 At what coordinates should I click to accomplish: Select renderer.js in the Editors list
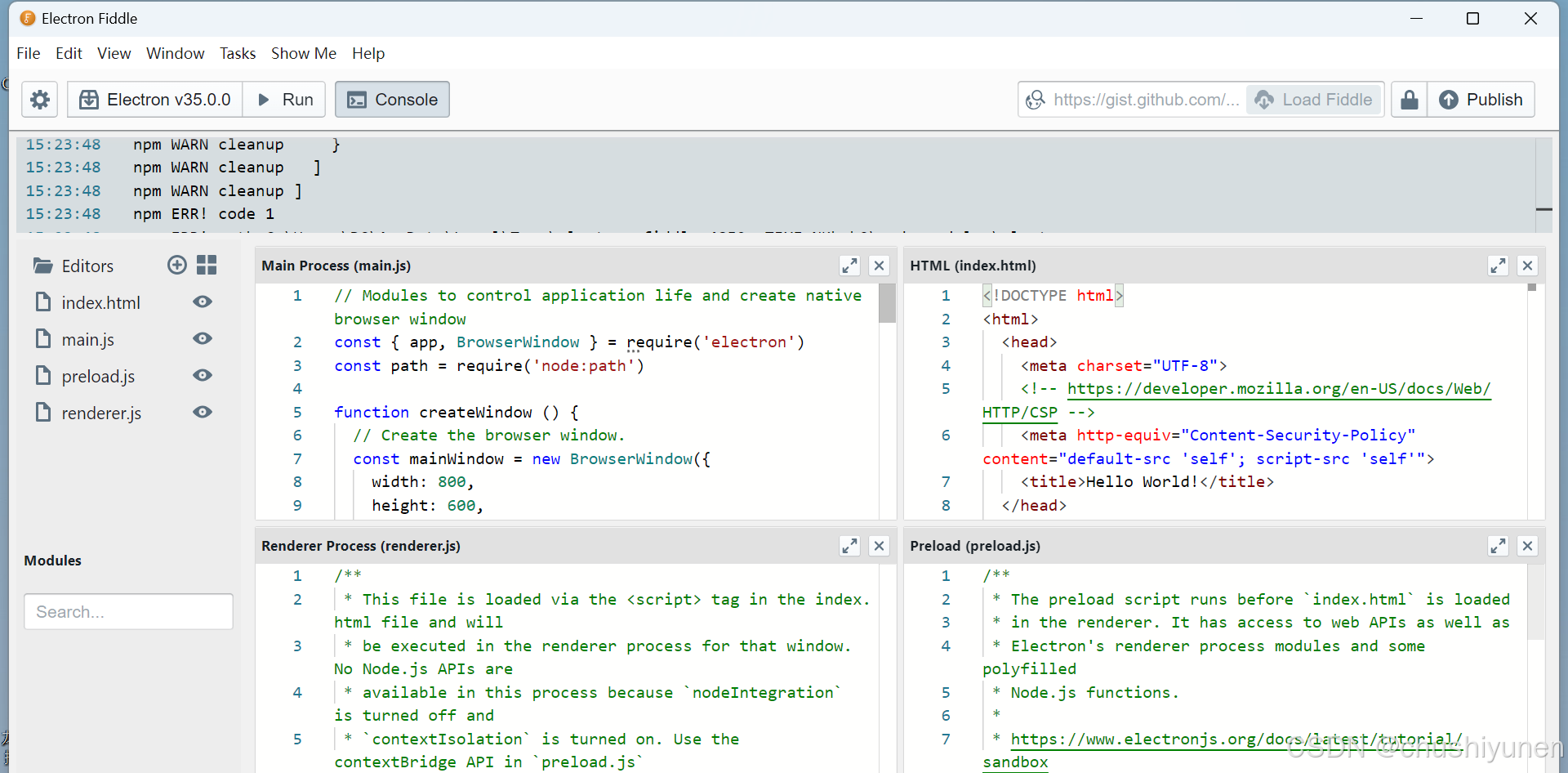[101, 413]
